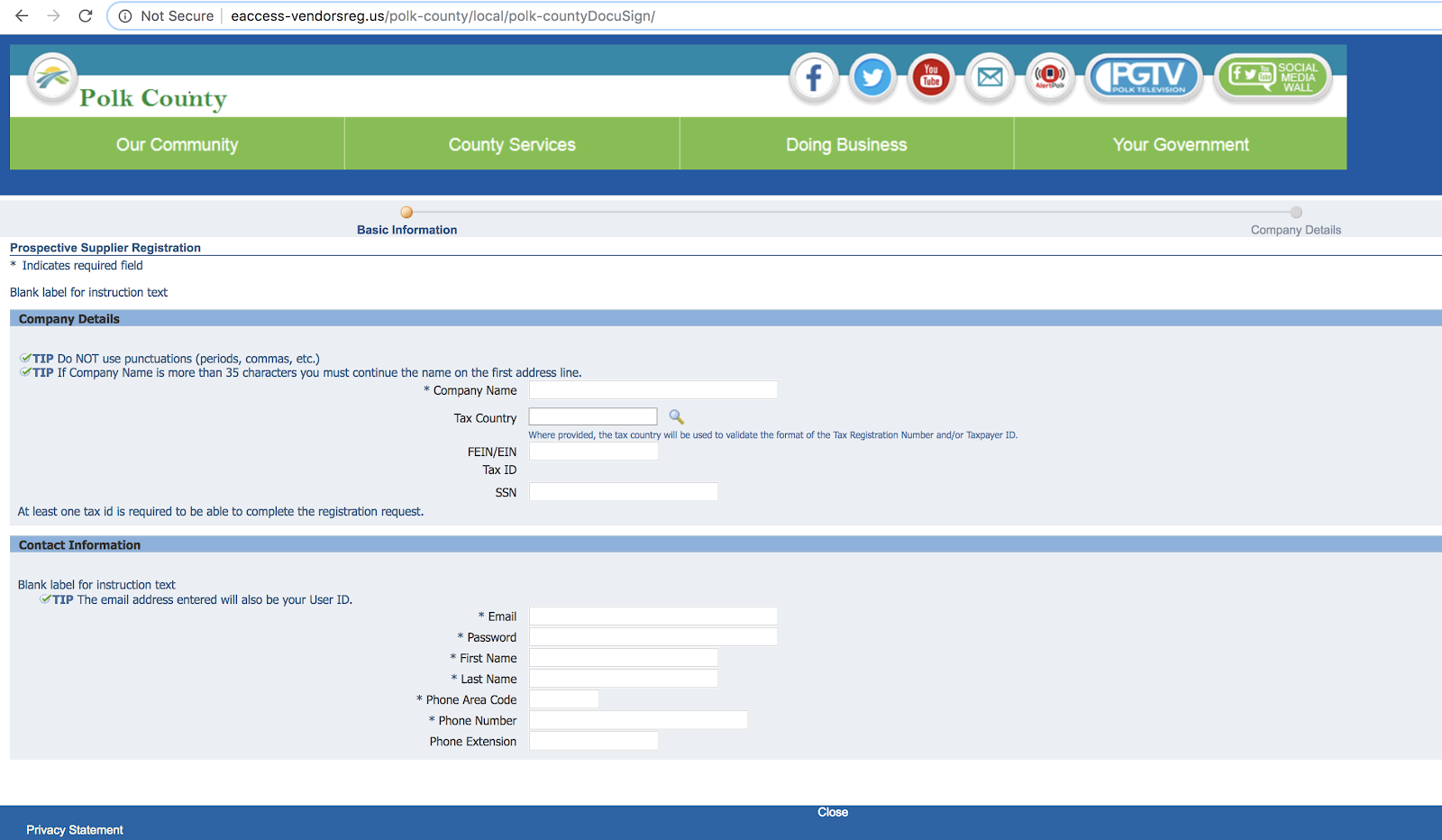This screenshot has width=1442, height=840.
Task: Open the Facebook social icon
Action: tap(814, 78)
